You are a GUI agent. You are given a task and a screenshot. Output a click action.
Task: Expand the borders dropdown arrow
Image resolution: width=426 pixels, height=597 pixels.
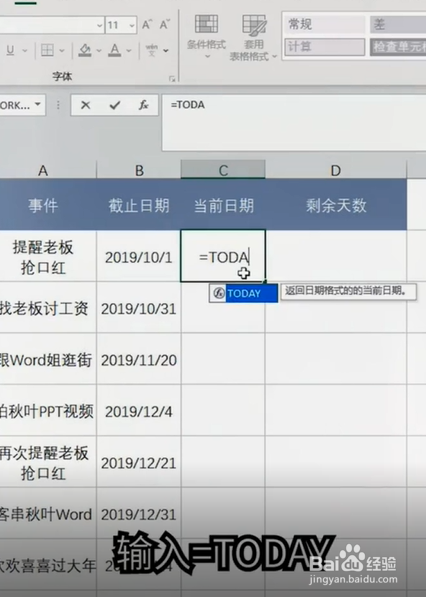tap(62, 50)
